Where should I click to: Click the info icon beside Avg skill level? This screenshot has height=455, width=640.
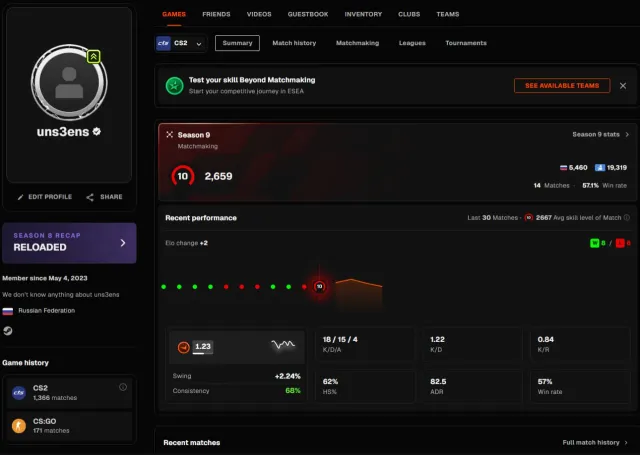click(627, 218)
